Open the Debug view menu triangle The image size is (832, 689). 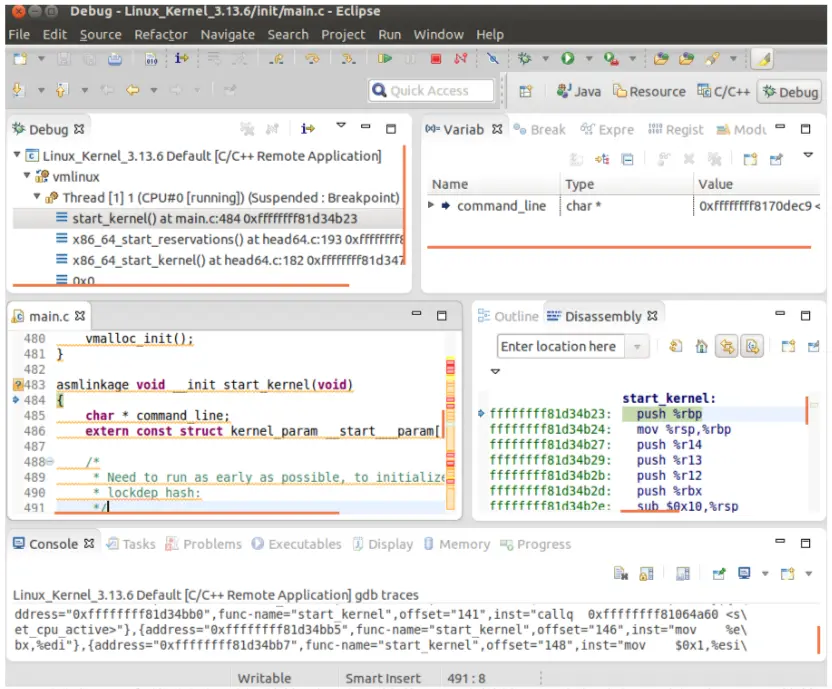click(x=341, y=126)
